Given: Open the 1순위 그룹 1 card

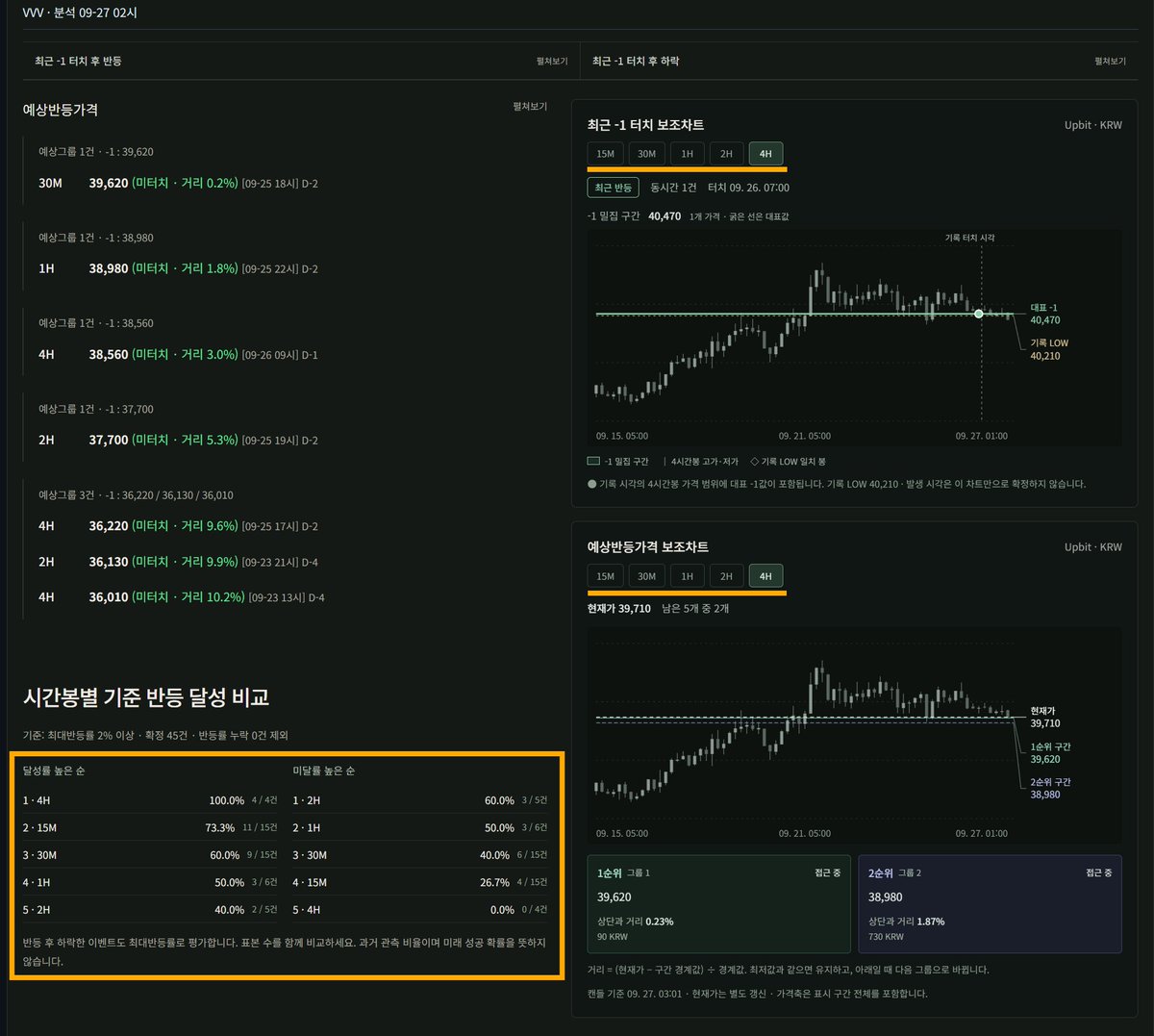Looking at the screenshot, I should coord(718,904).
